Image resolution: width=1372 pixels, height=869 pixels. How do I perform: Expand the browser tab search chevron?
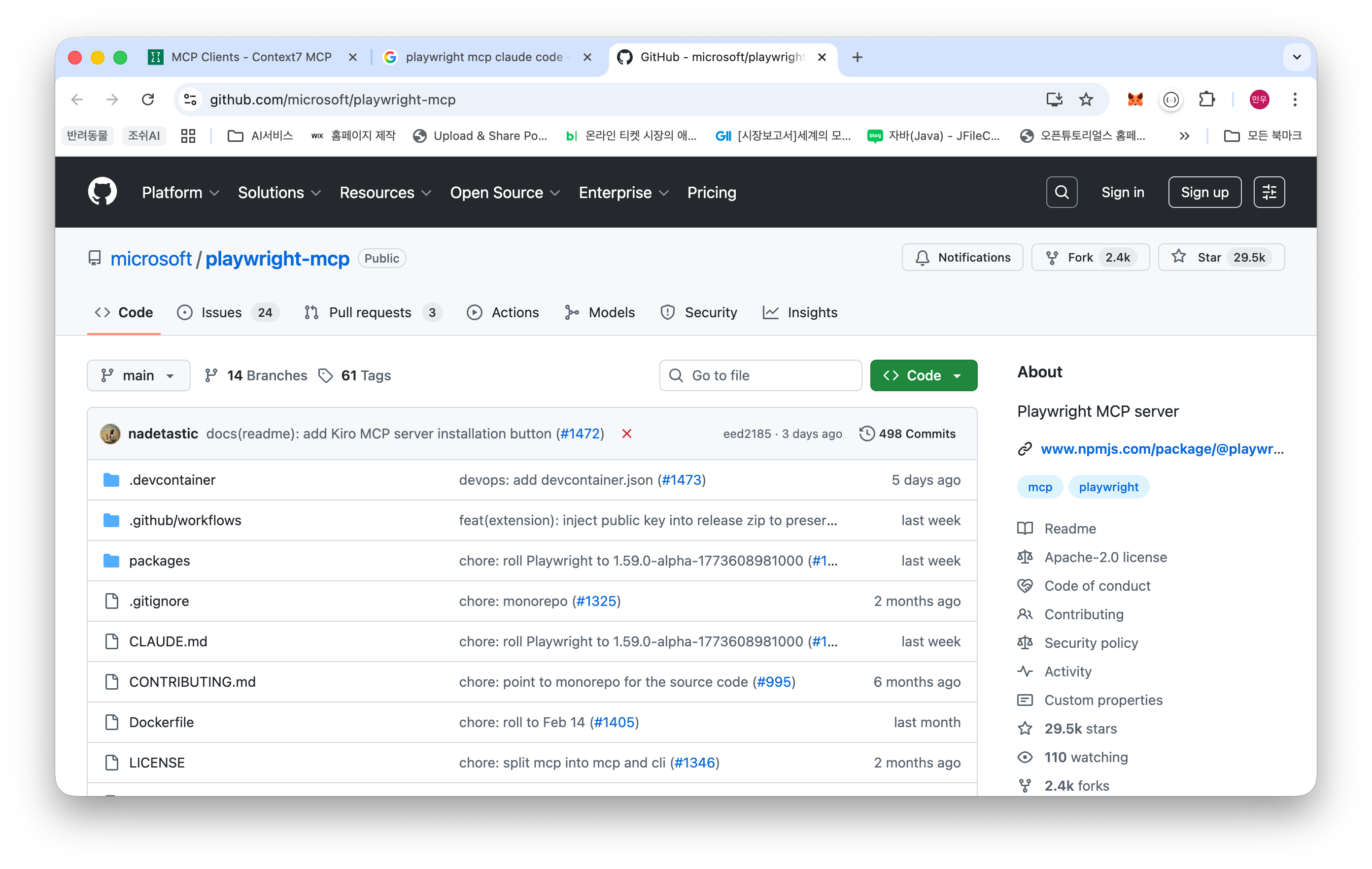(x=1296, y=57)
